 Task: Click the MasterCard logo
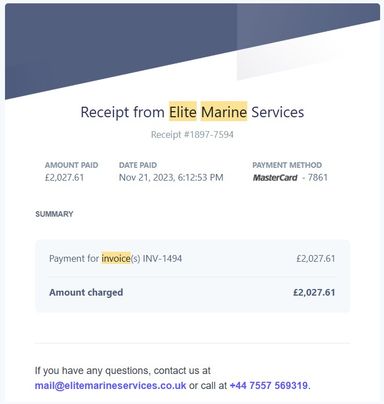pyautogui.click(x=275, y=178)
